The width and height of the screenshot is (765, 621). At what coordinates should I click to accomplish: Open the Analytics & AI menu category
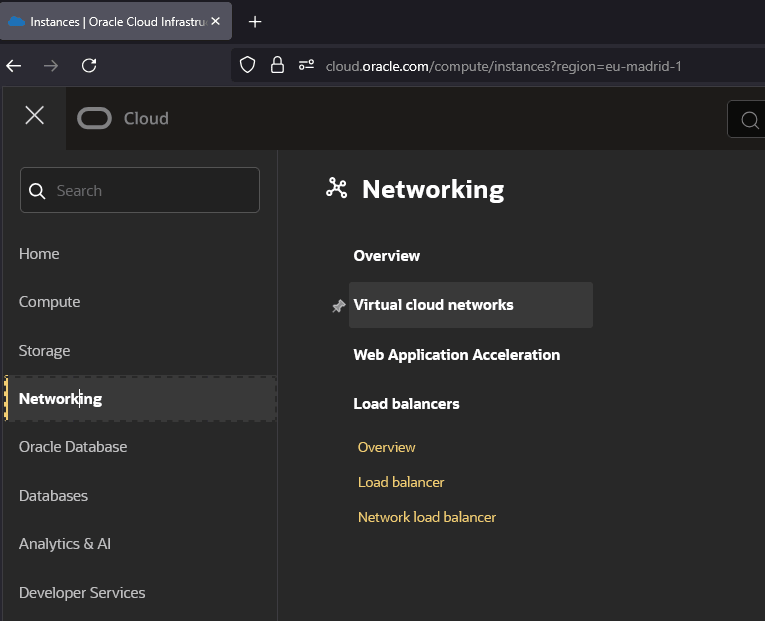64,544
